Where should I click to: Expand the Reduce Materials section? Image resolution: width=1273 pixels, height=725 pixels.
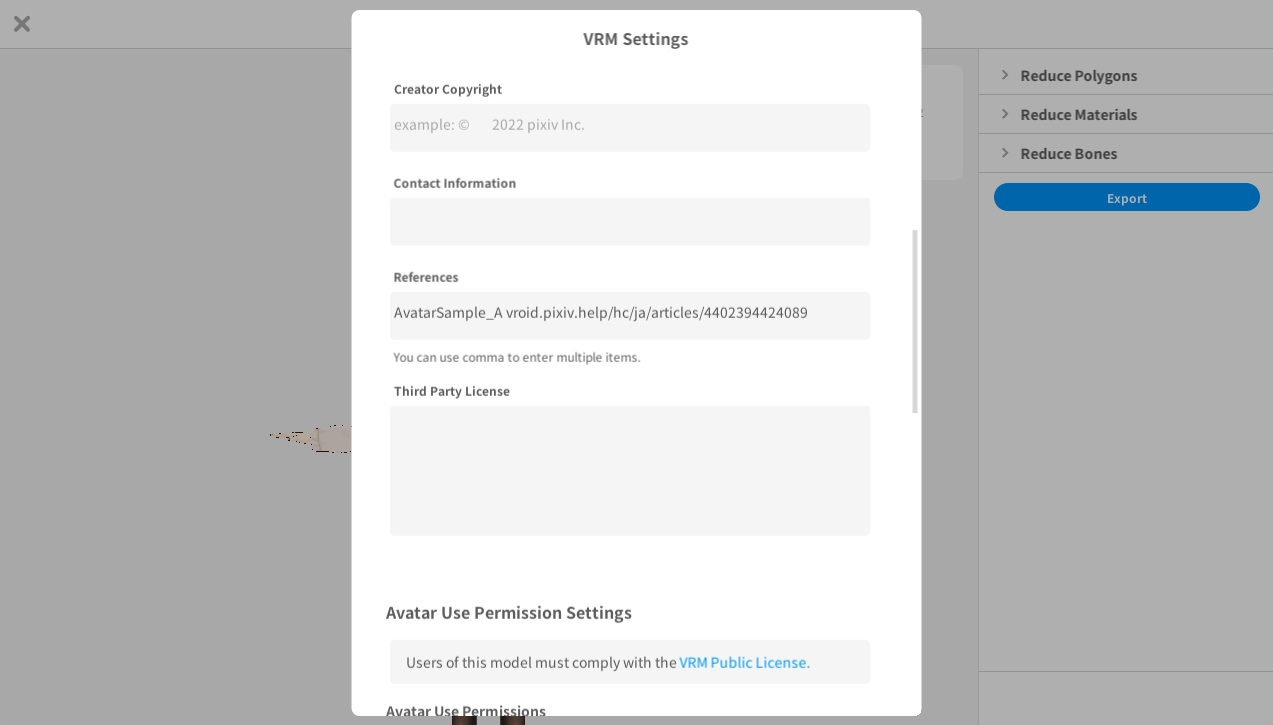tap(1126, 114)
